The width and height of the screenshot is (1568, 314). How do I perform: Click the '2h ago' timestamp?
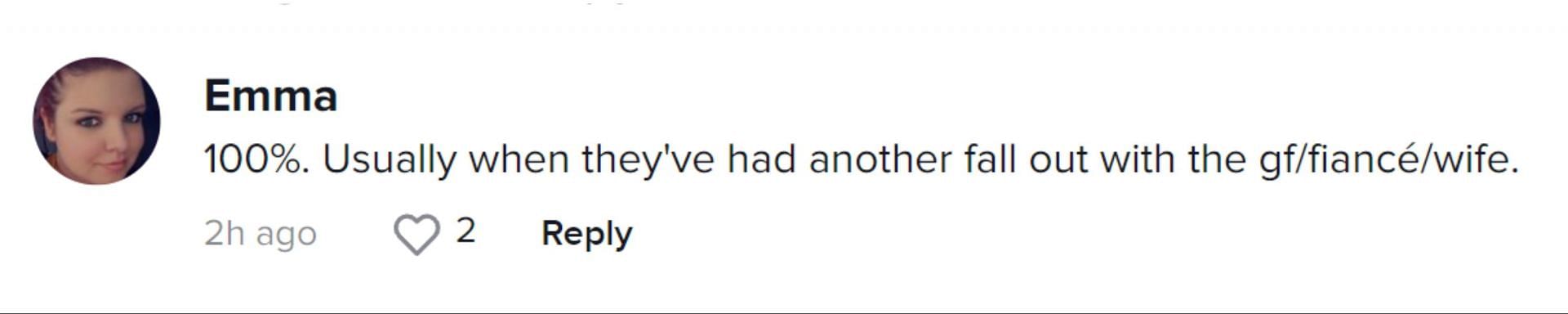(261, 234)
